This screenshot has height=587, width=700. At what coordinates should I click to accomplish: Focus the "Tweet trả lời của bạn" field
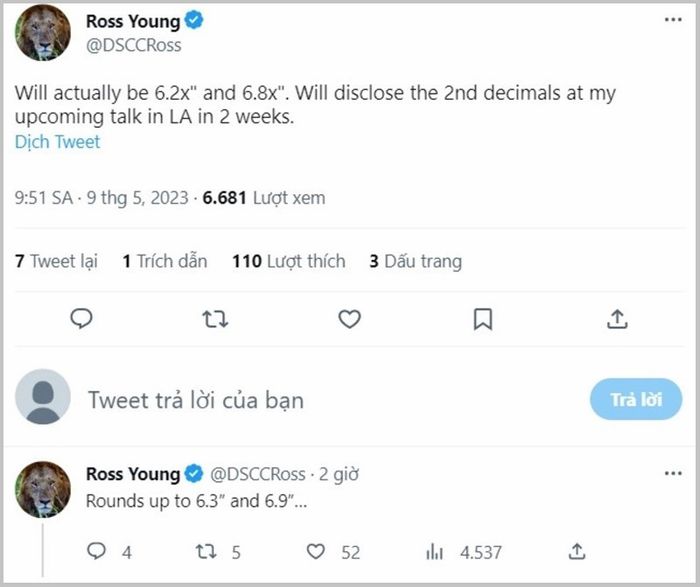coord(300,400)
